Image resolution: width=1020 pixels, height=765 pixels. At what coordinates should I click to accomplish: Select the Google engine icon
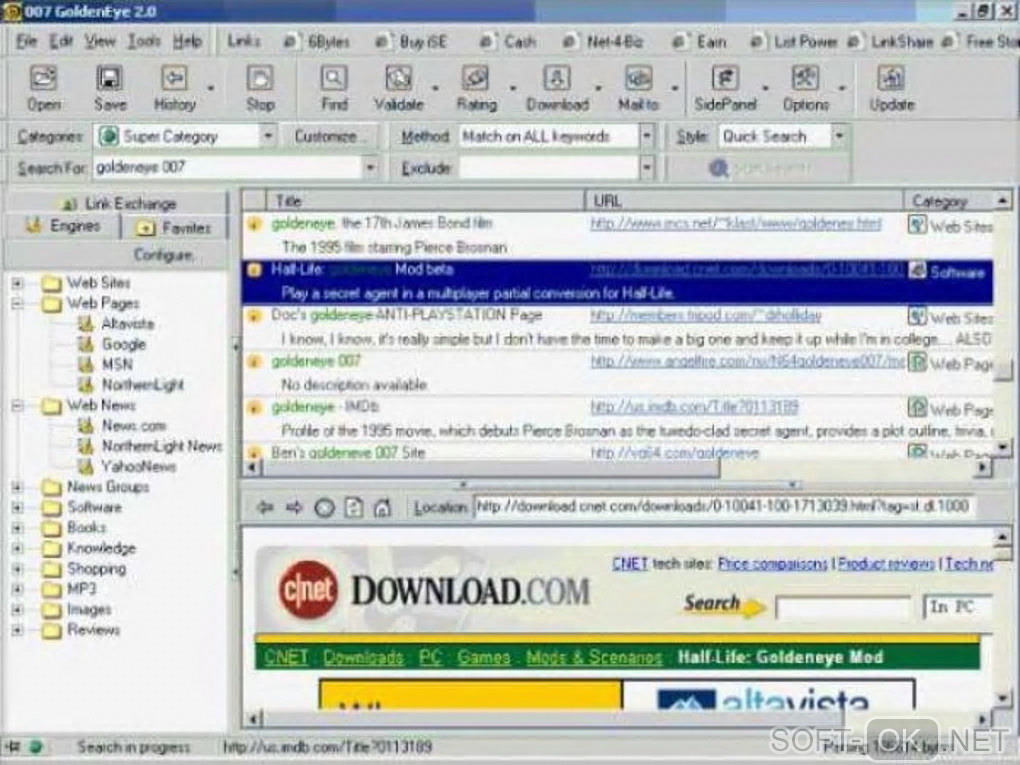(x=85, y=343)
